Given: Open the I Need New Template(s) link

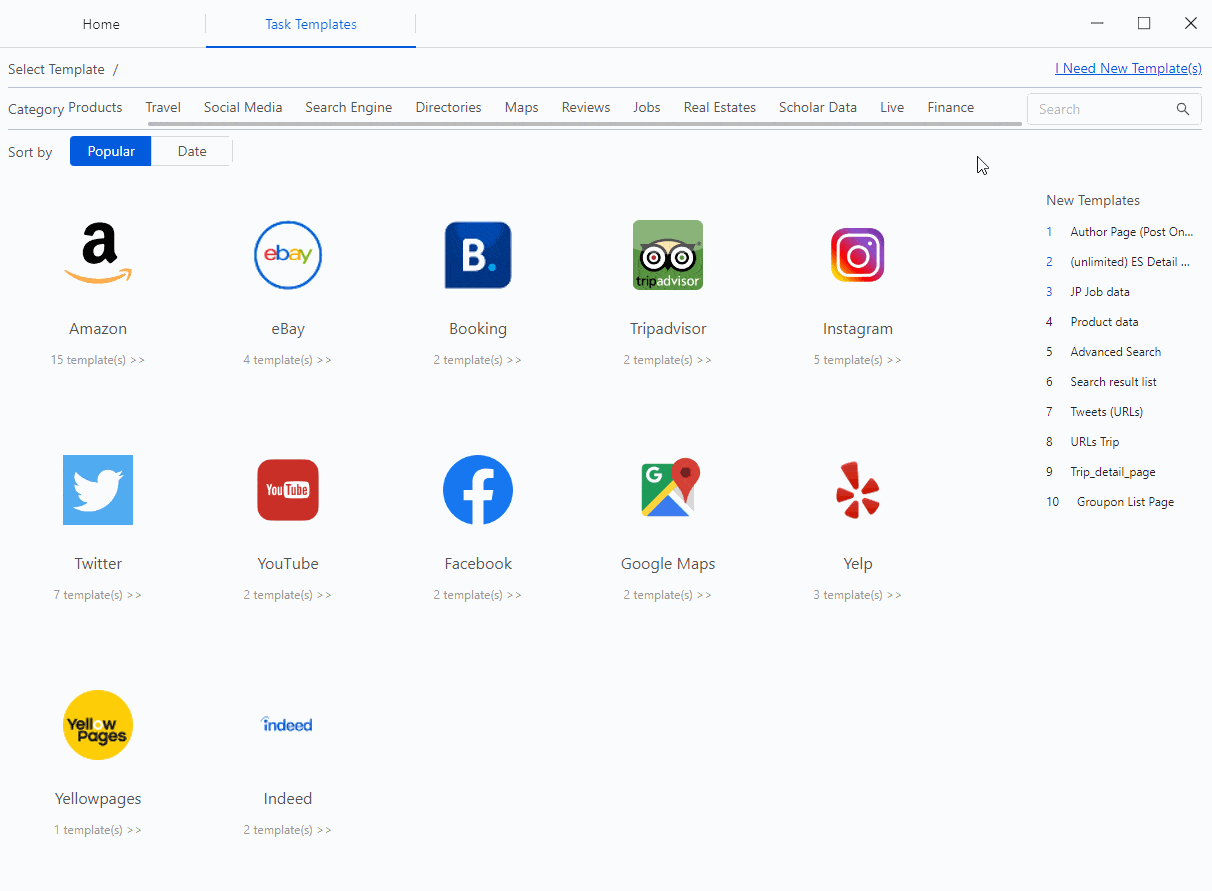Looking at the screenshot, I should [1128, 68].
